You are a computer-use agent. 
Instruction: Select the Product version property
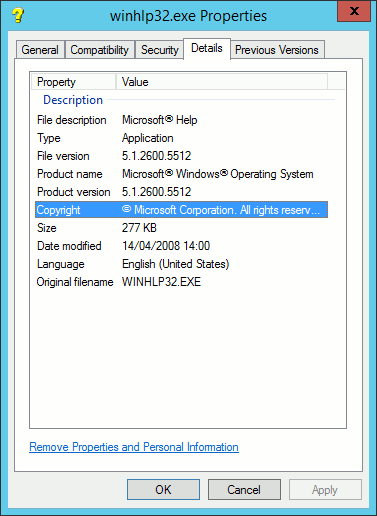coord(73,192)
